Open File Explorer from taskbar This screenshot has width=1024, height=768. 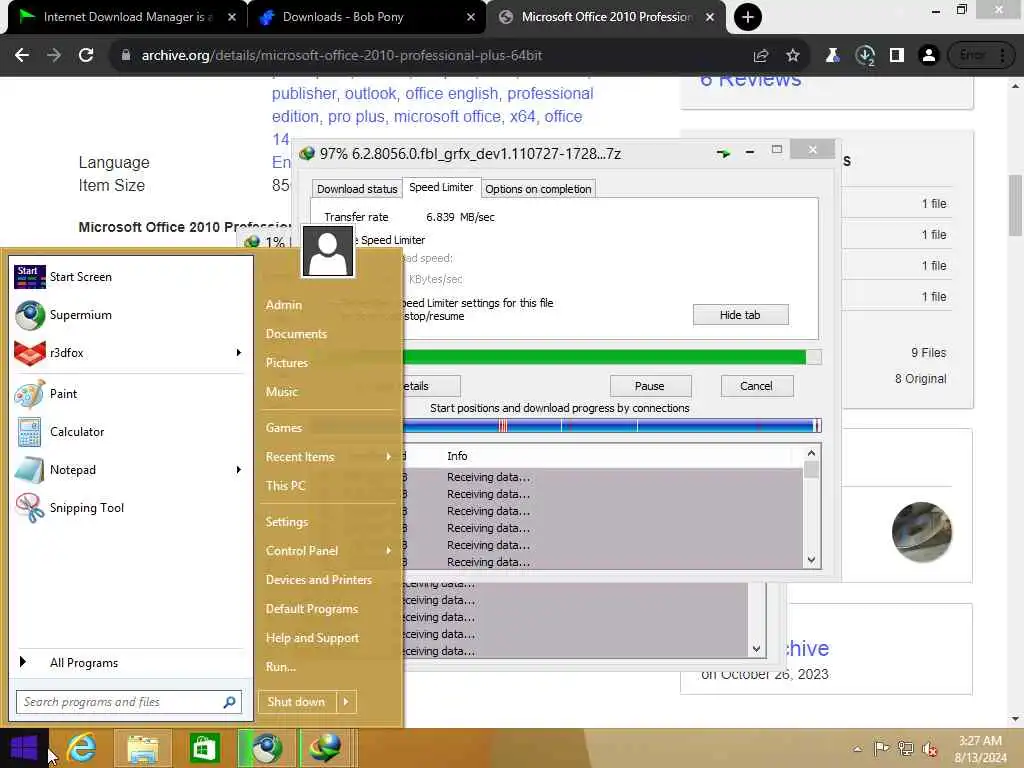click(x=143, y=748)
